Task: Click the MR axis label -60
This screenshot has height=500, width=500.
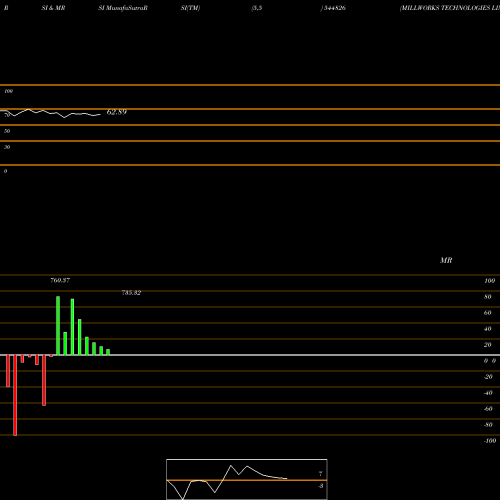Action: pos(488,409)
